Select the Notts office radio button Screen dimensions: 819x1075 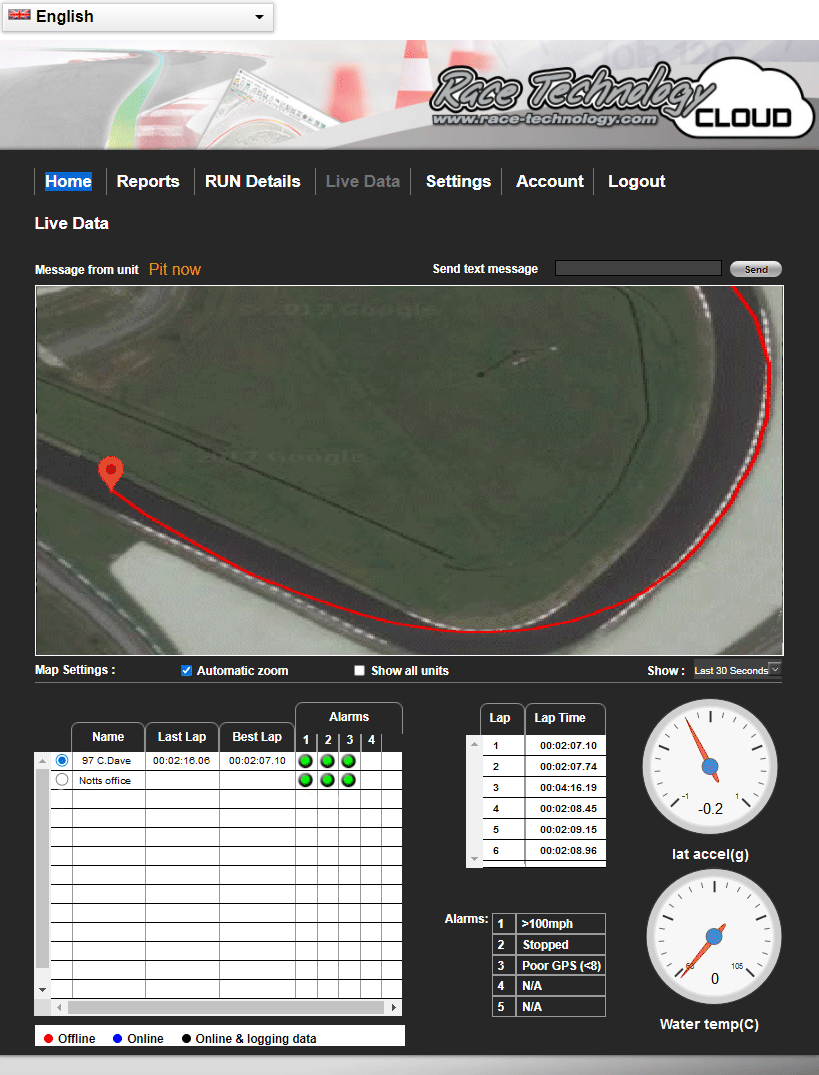click(61, 779)
